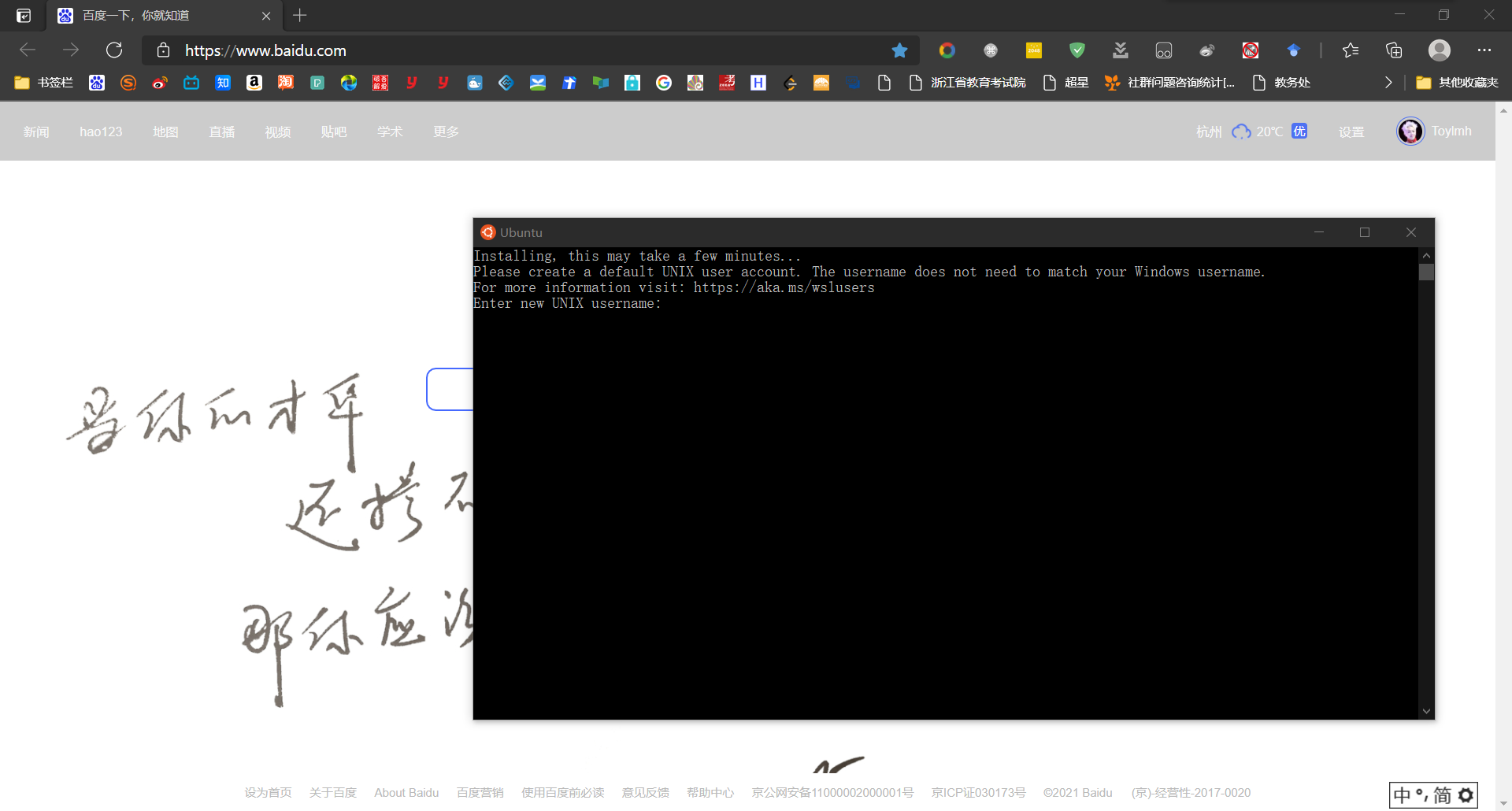Click the Ubuntu terminal scroll-up arrow
Screen dimensions: 1512x811
1426,256
